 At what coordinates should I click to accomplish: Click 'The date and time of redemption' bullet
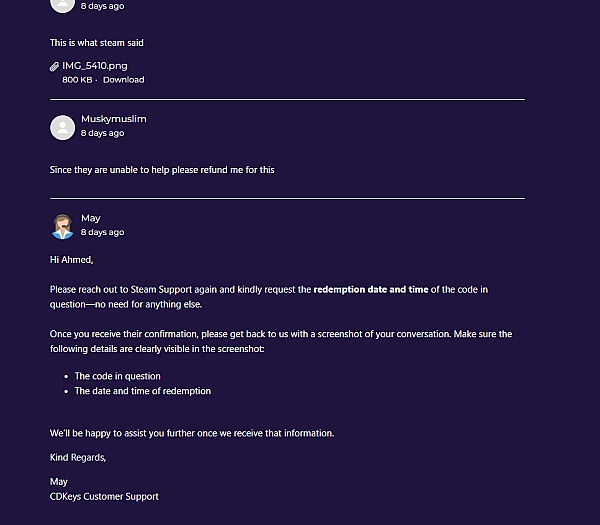(142, 391)
